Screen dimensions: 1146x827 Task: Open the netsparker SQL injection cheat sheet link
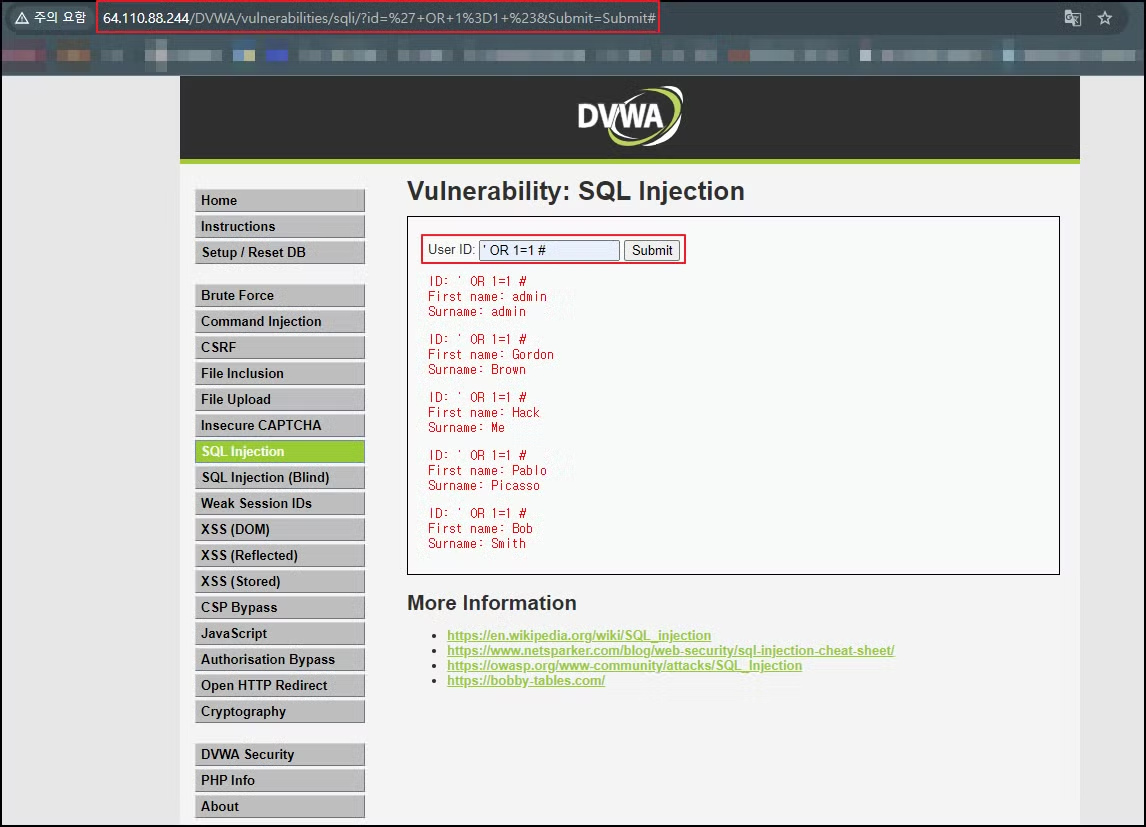(x=671, y=650)
